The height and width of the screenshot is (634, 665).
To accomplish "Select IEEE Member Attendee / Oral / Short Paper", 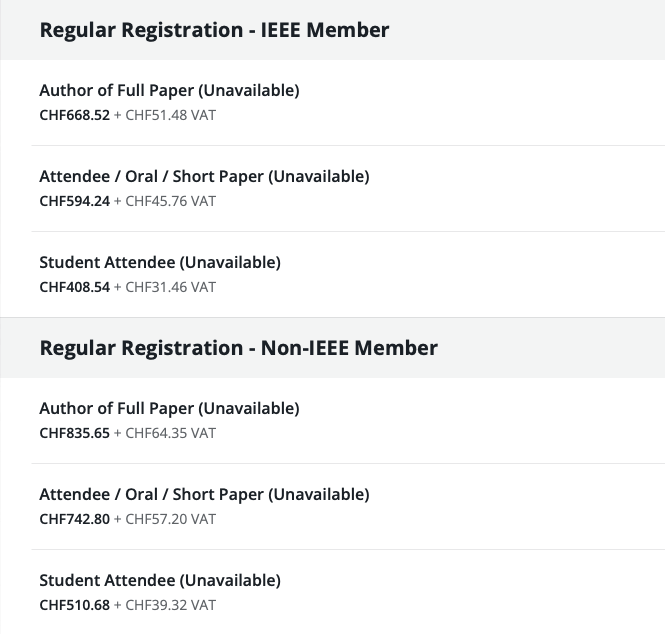I will pyautogui.click(x=204, y=176).
